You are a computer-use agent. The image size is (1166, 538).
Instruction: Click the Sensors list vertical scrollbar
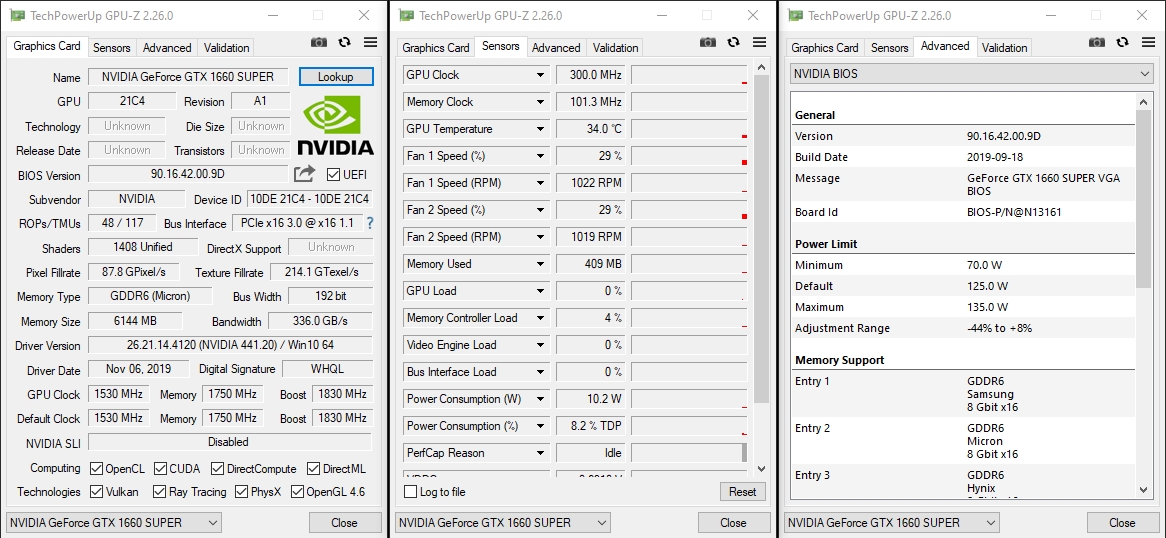pyautogui.click(x=761, y=270)
